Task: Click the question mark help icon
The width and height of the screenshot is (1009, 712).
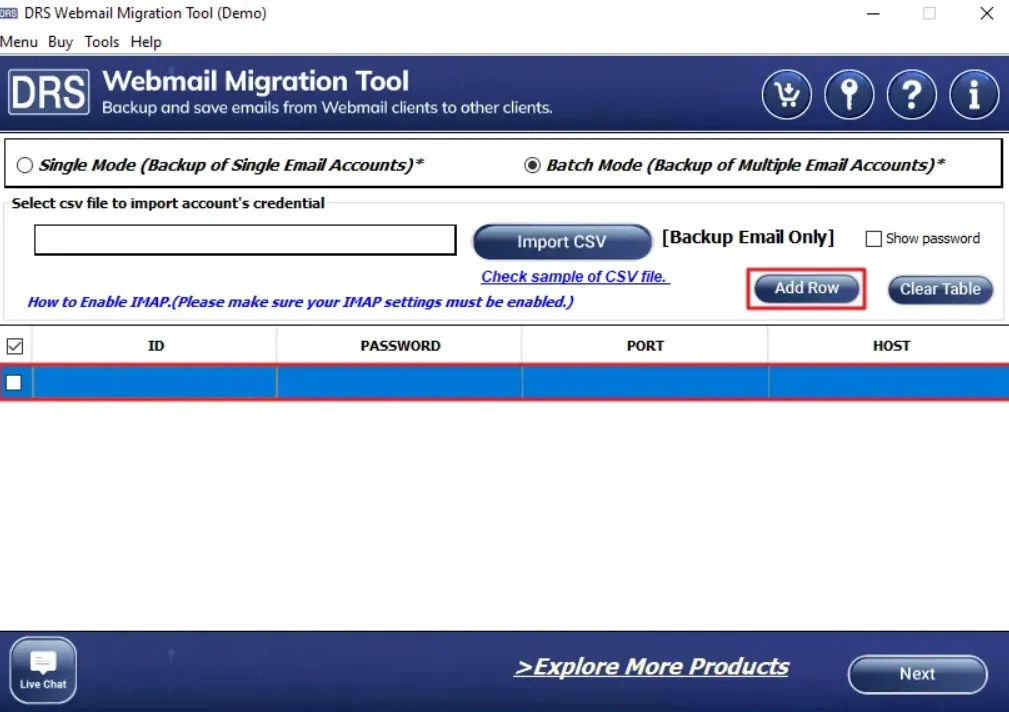Action: 911,96
